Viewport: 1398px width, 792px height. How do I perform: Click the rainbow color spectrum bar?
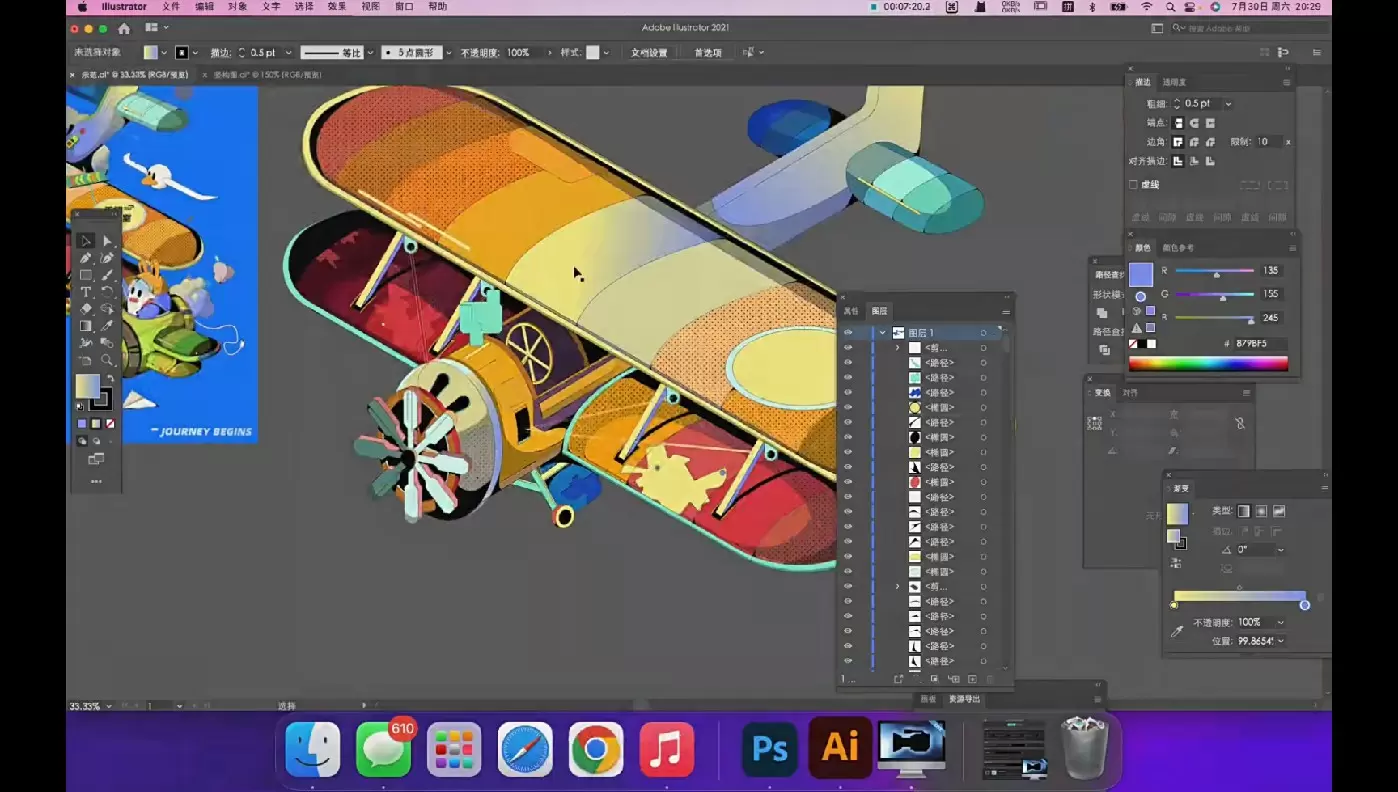click(x=1208, y=364)
